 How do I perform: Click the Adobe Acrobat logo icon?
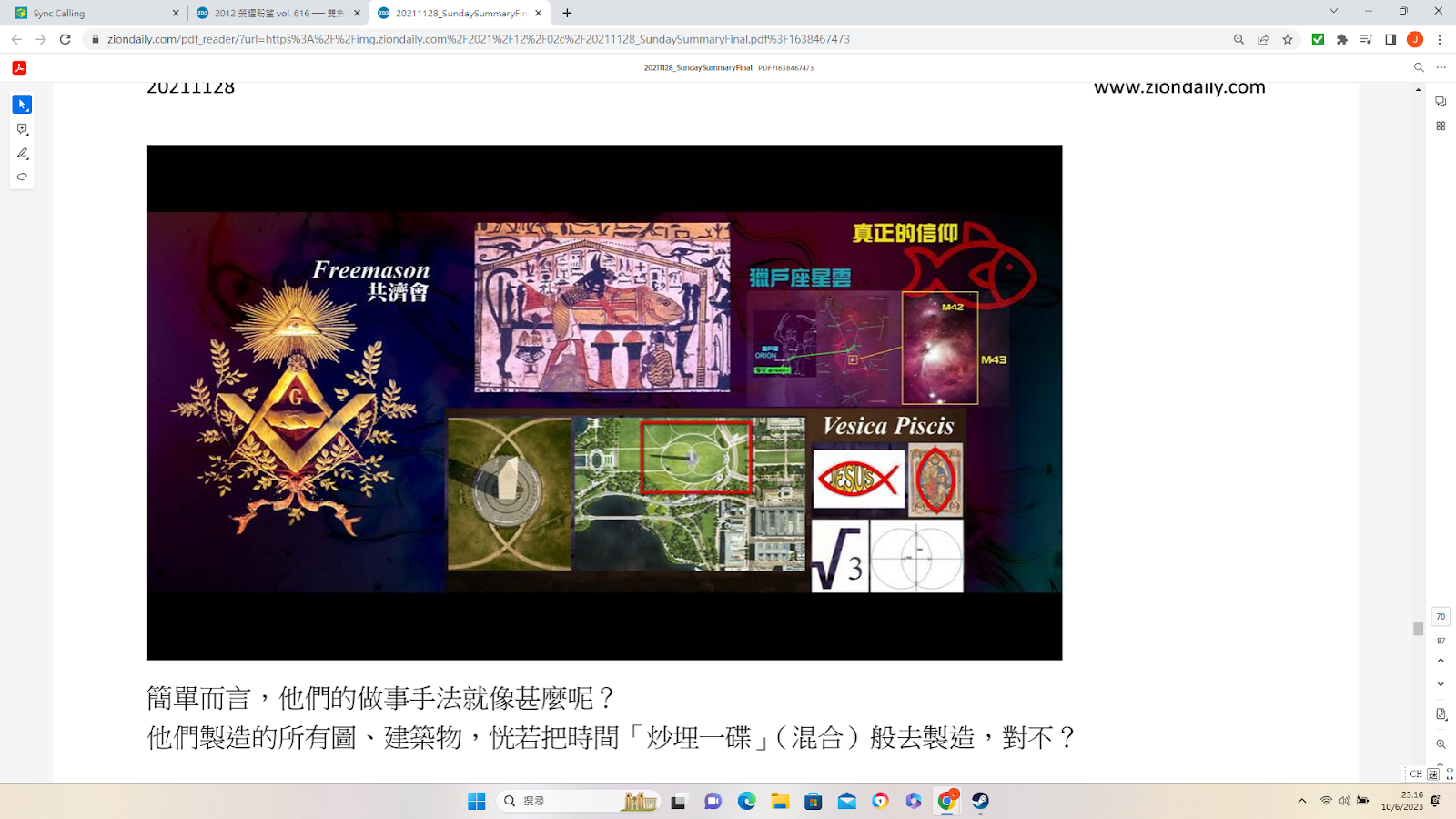19,67
